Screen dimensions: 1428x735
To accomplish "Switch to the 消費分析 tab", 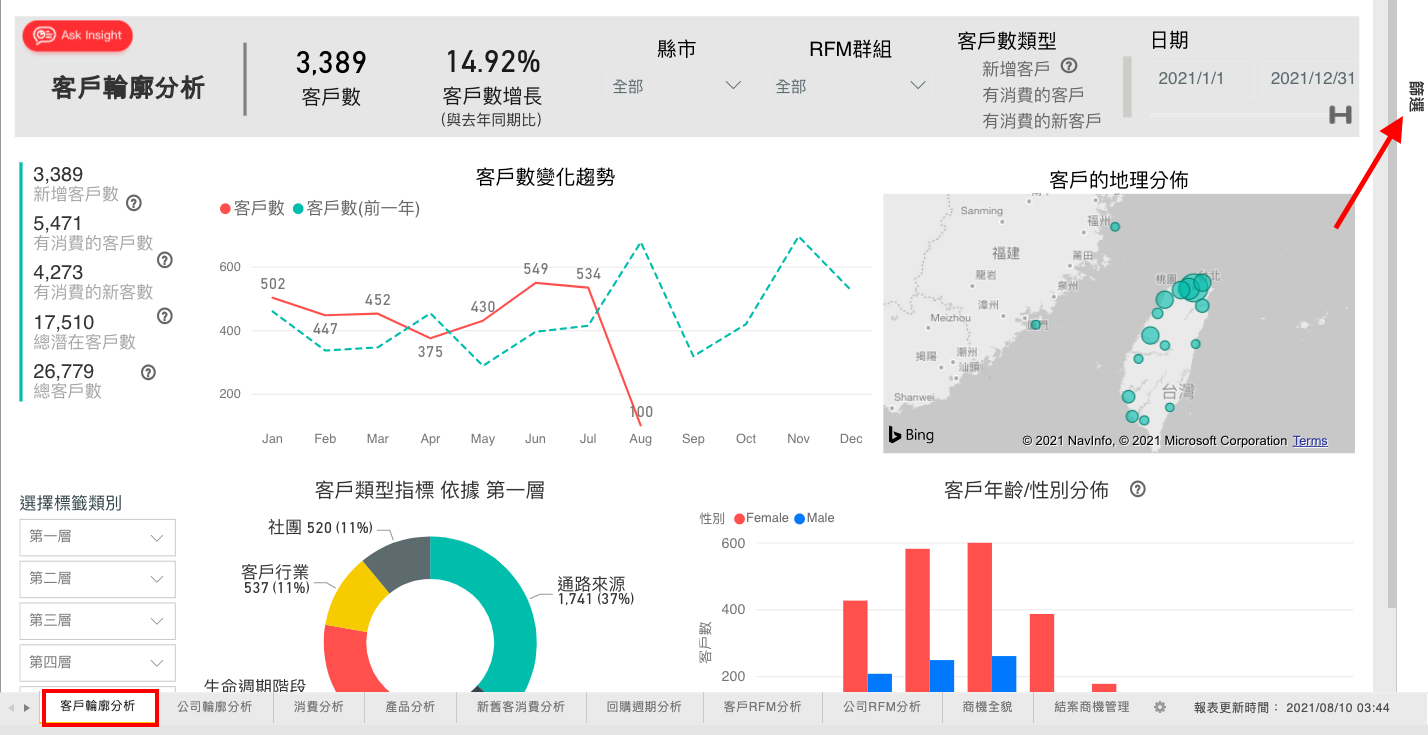I will [318, 707].
